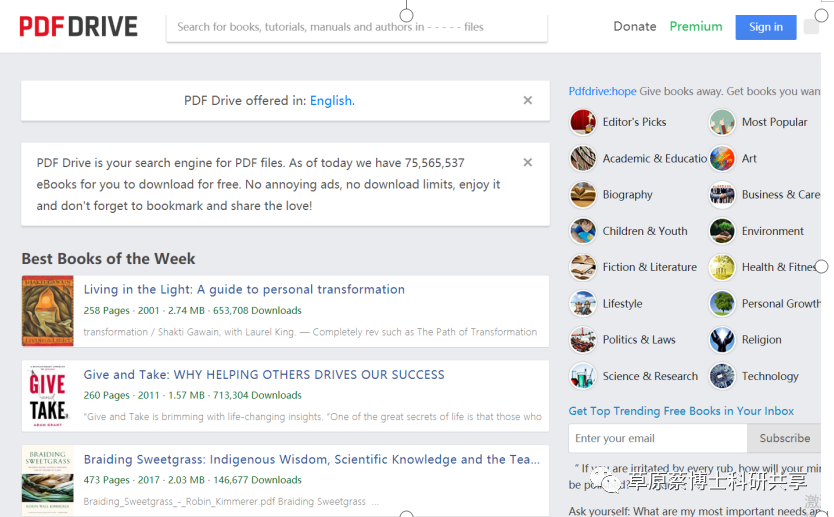
Task: Close the PDF Drive info notice
Action: click(x=528, y=163)
